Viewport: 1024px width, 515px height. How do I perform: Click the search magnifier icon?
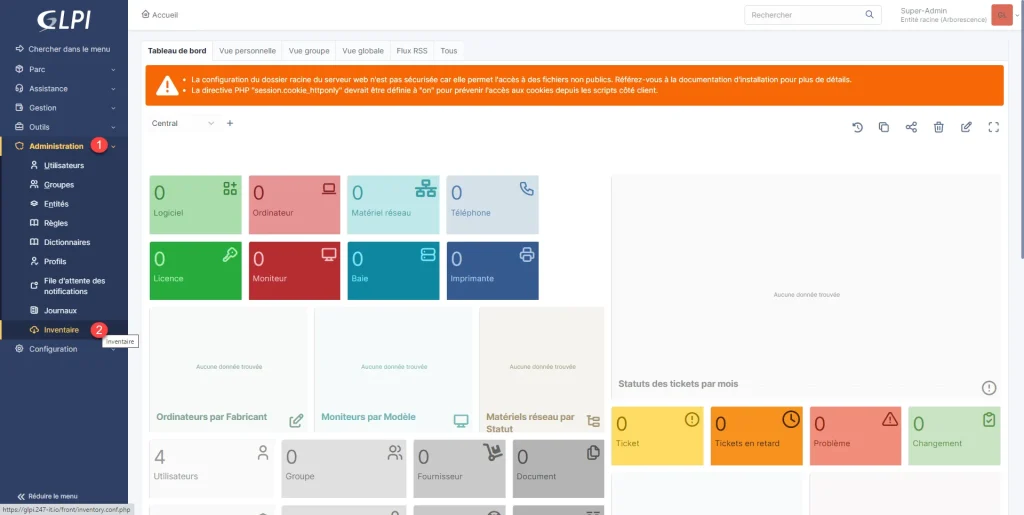coord(869,14)
